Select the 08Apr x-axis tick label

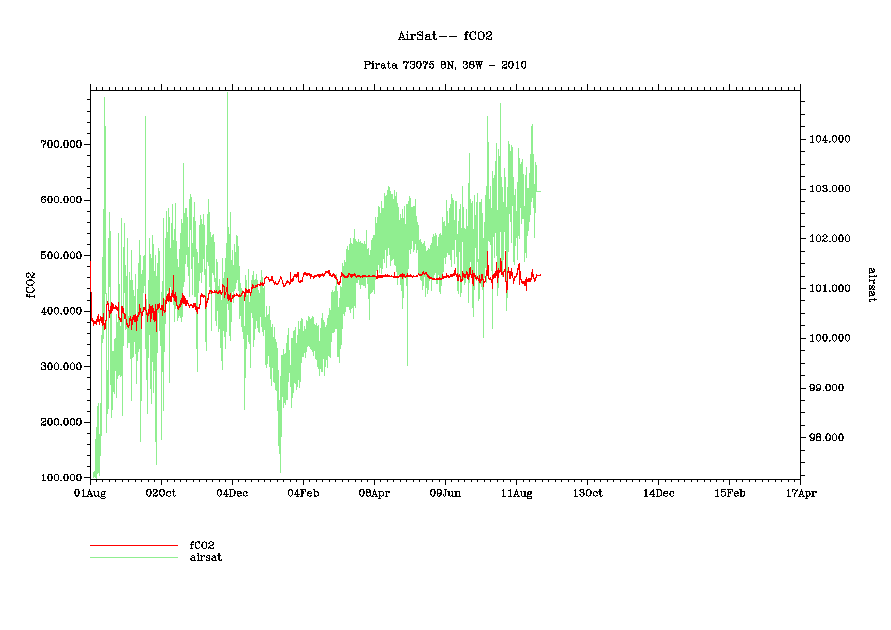click(374, 493)
